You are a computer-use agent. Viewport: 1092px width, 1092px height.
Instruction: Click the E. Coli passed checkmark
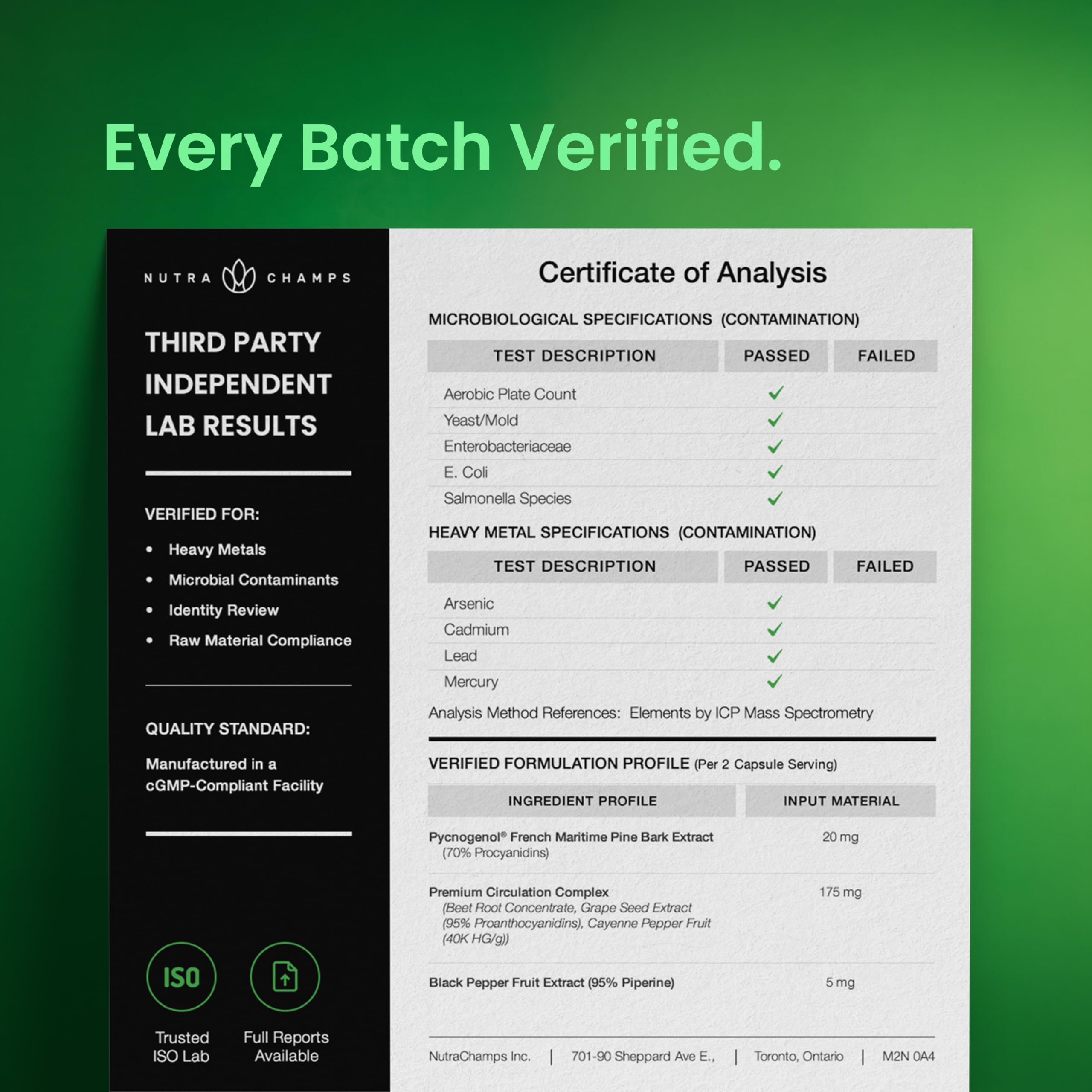pyautogui.click(x=775, y=471)
